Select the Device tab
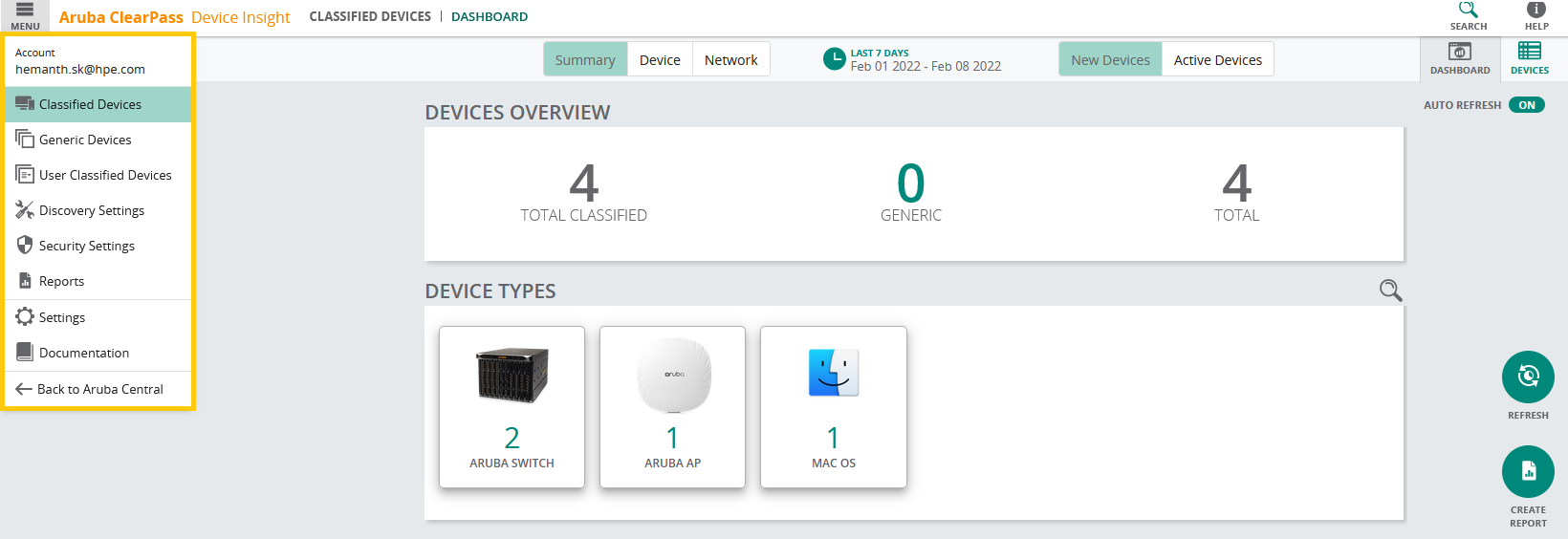Viewport: 1568px width, 539px height. click(660, 59)
